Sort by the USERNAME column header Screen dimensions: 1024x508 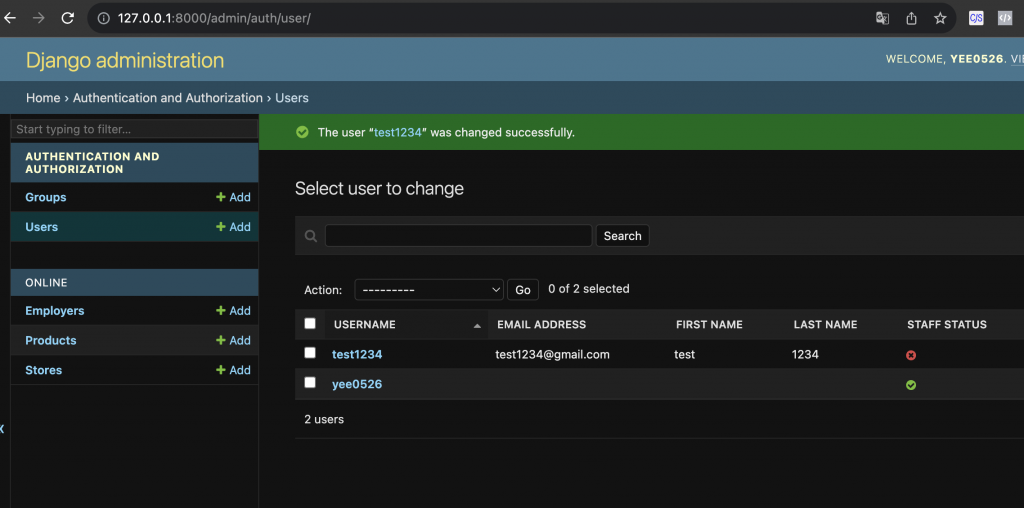tap(364, 325)
